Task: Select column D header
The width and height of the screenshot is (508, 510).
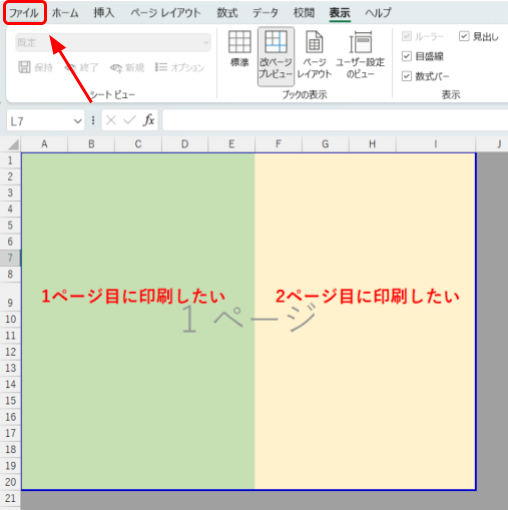Action: click(185, 144)
